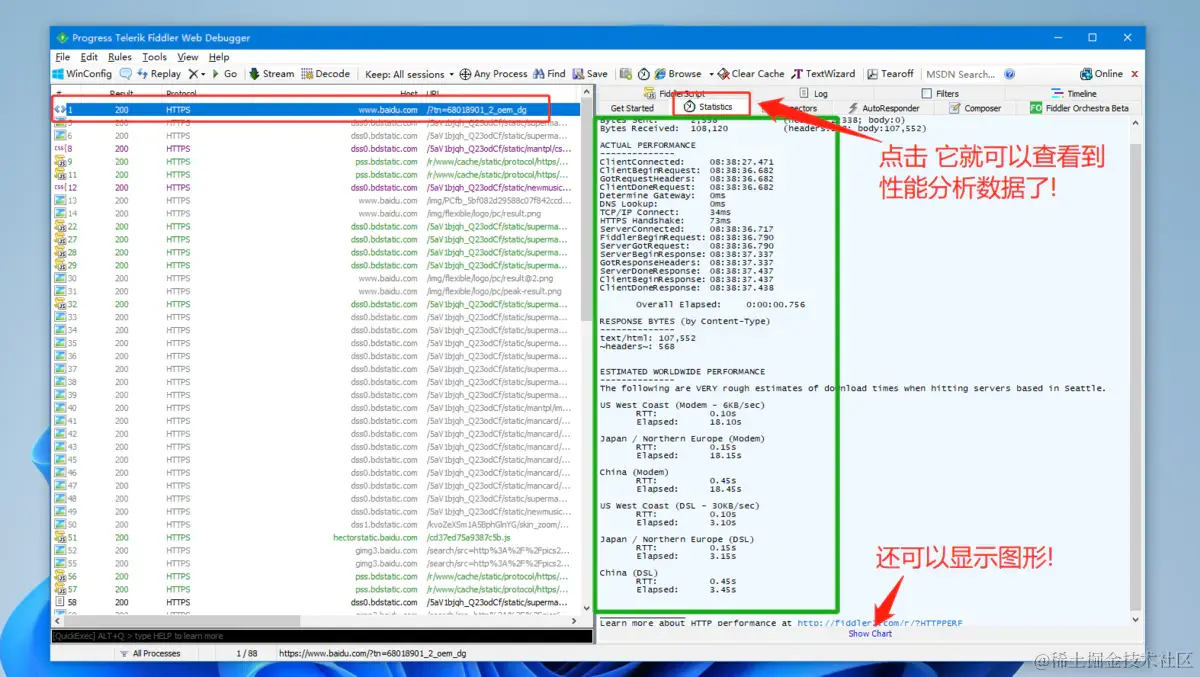The height and width of the screenshot is (677, 1200).
Task: Open the Get Started tab
Action: (x=632, y=108)
